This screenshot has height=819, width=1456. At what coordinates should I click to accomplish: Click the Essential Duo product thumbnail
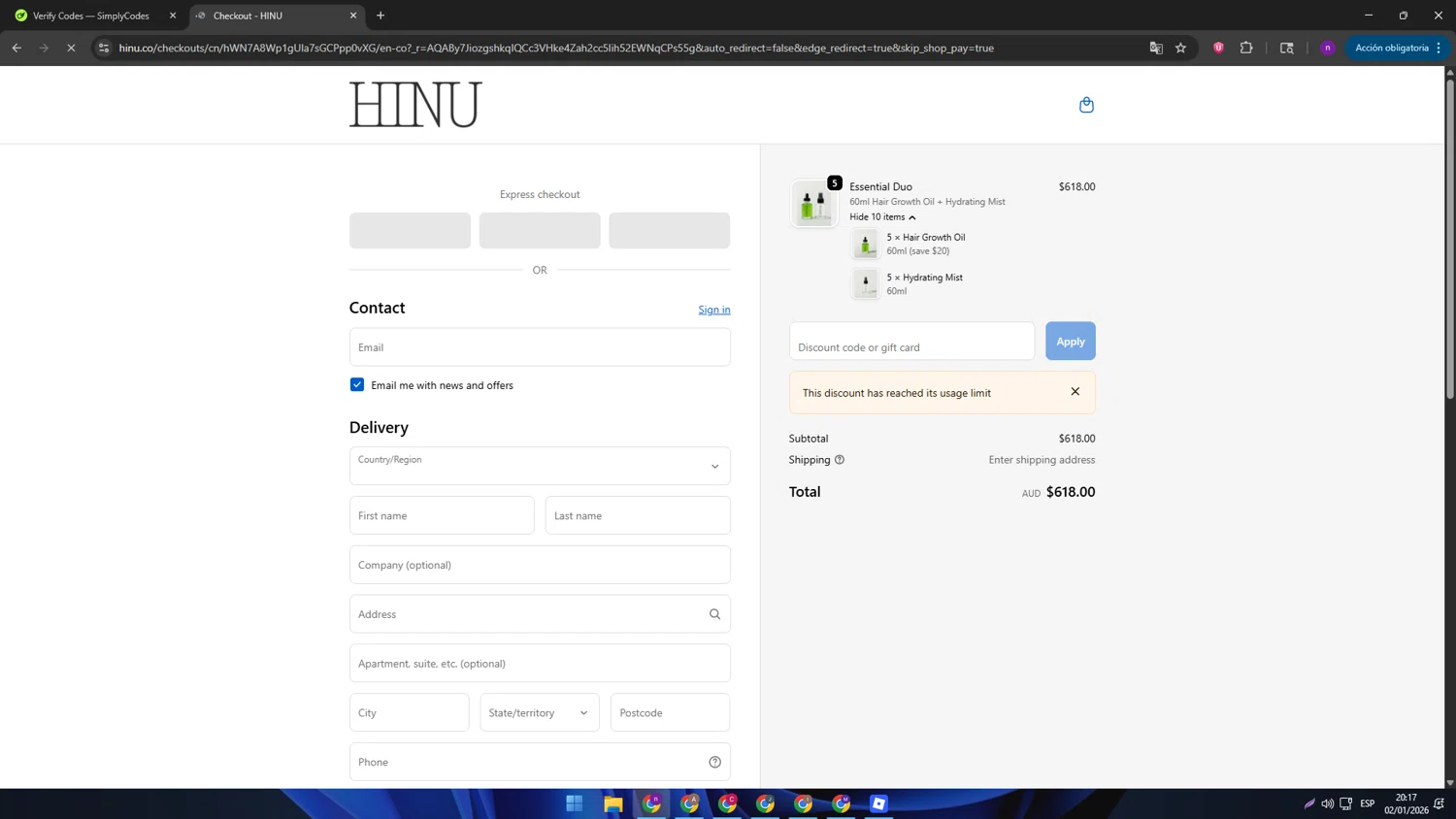coord(813,204)
